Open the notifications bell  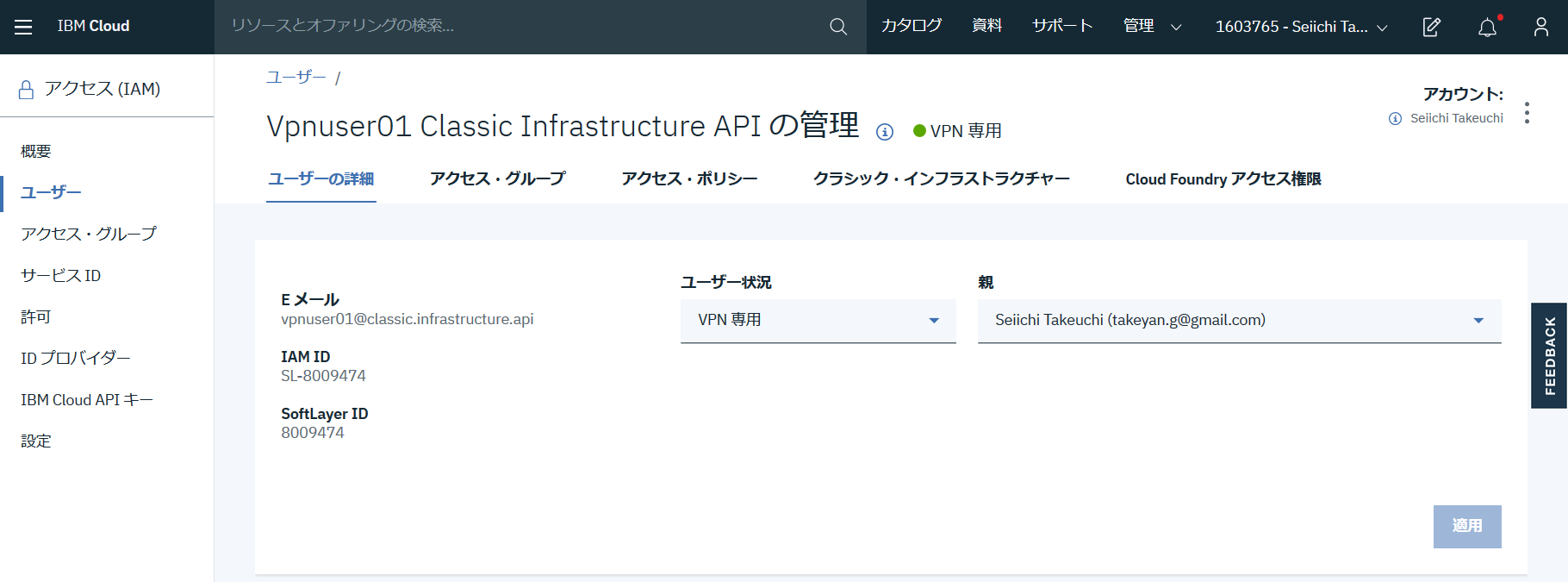[x=1488, y=27]
